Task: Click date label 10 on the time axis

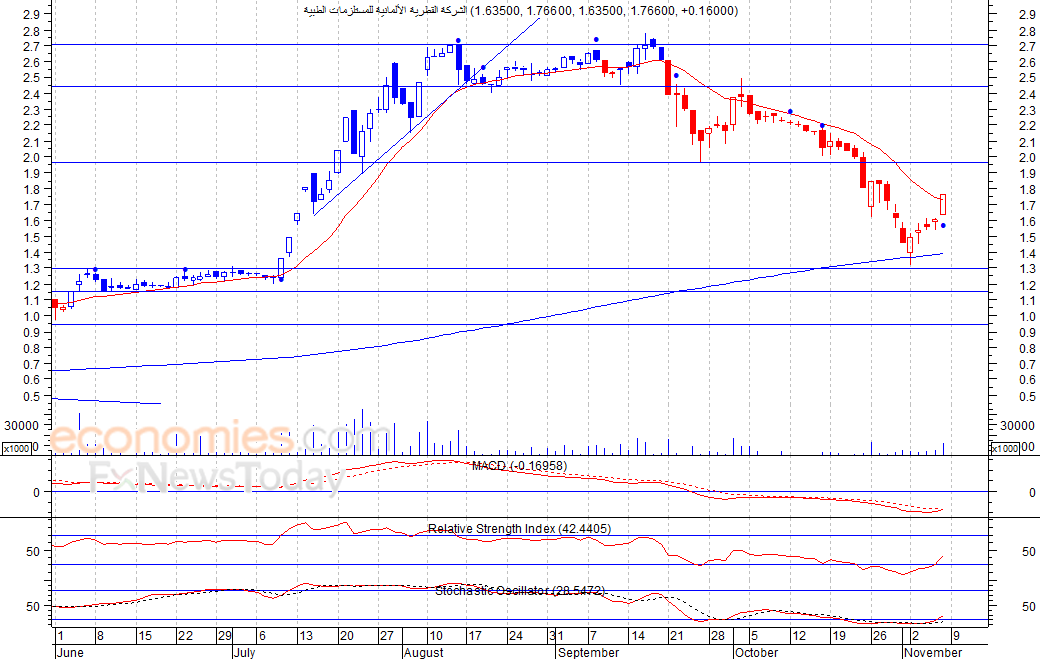Action: click(436, 636)
